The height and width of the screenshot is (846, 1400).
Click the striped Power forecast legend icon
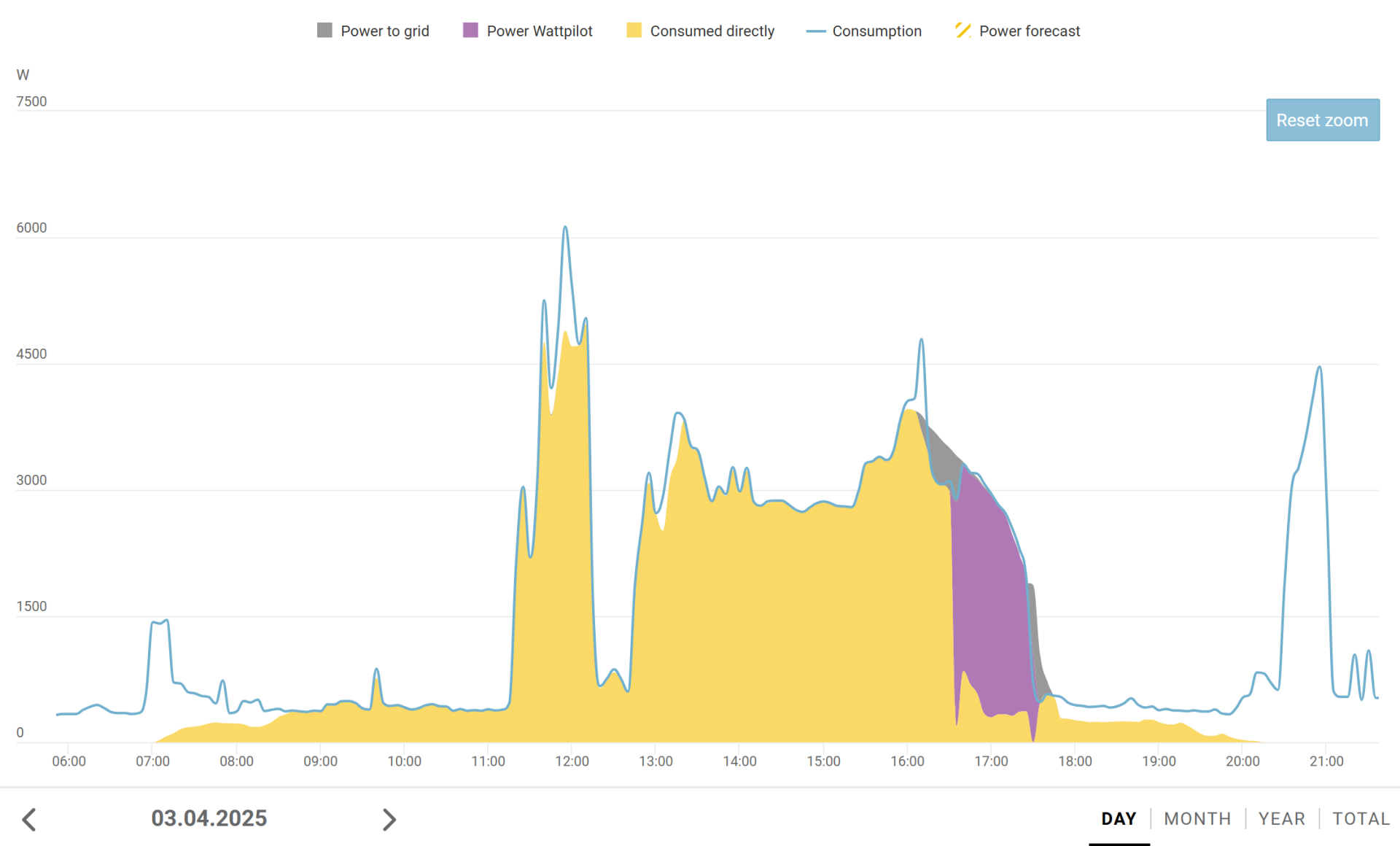tap(962, 31)
